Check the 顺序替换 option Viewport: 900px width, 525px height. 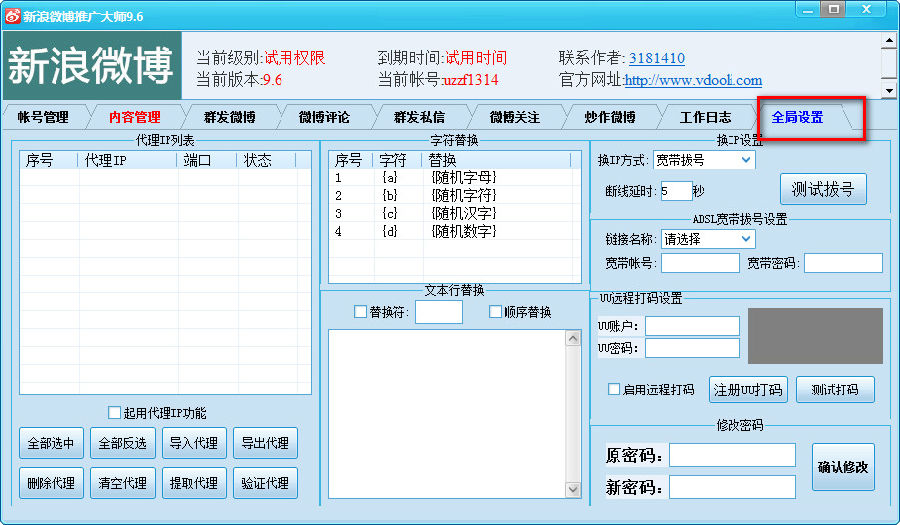495,312
